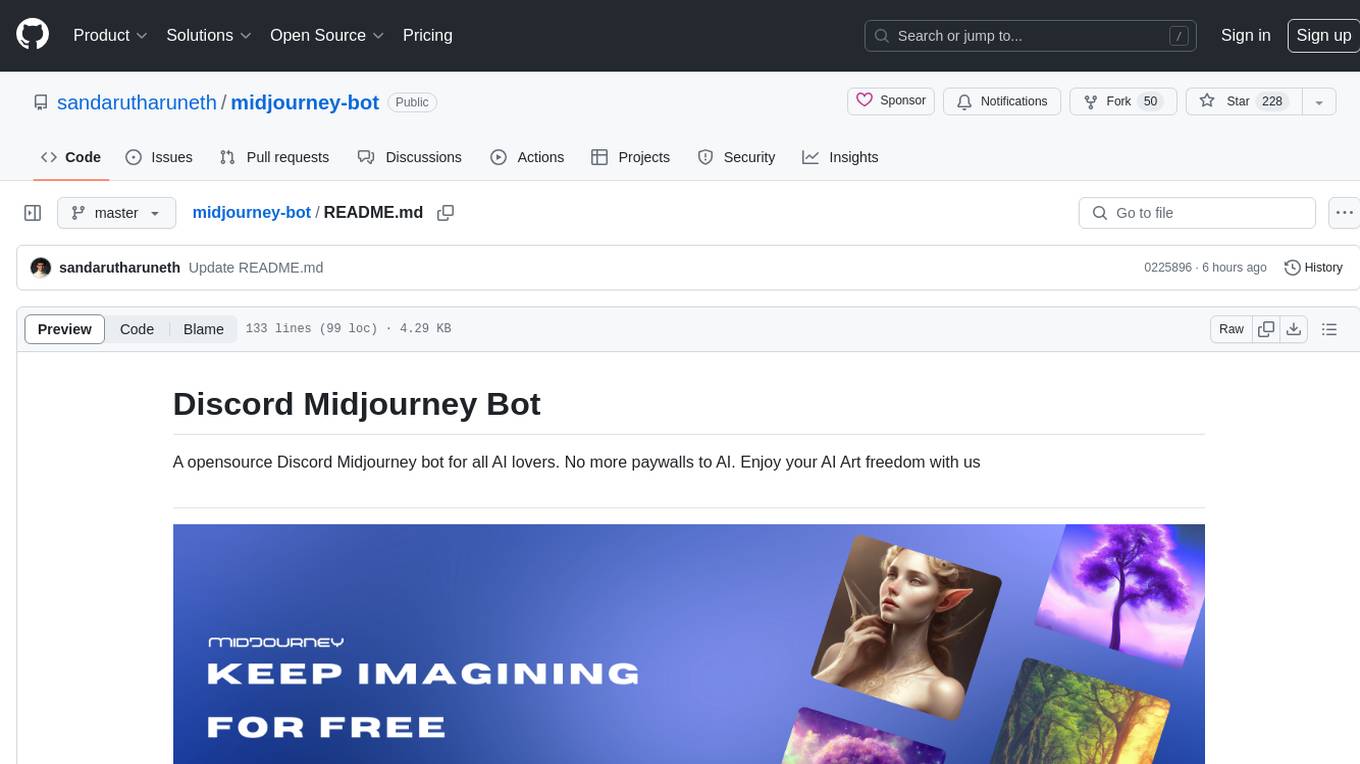Click the fork count 50

[1150, 101]
